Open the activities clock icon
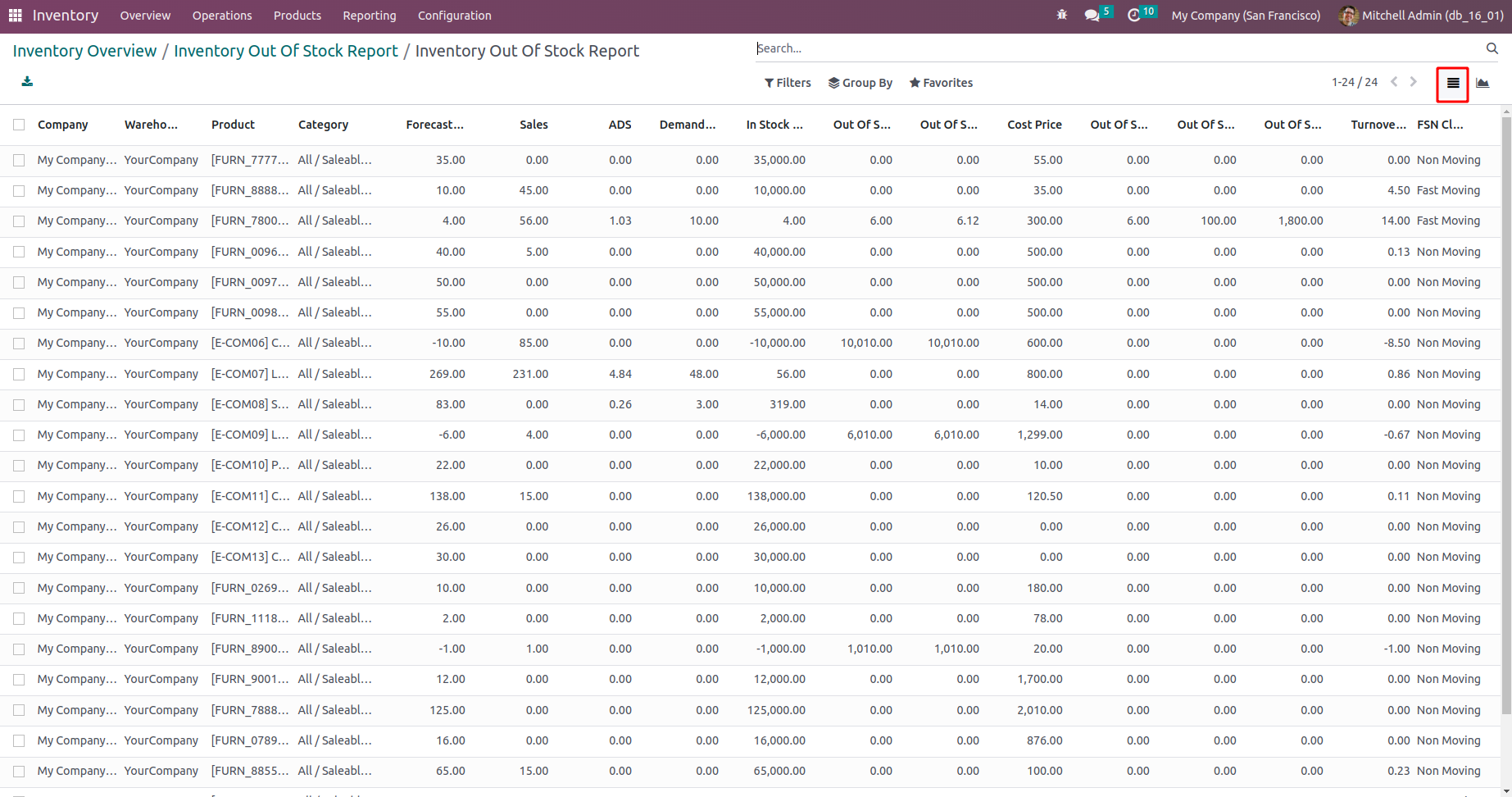 (x=1134, y=16)
